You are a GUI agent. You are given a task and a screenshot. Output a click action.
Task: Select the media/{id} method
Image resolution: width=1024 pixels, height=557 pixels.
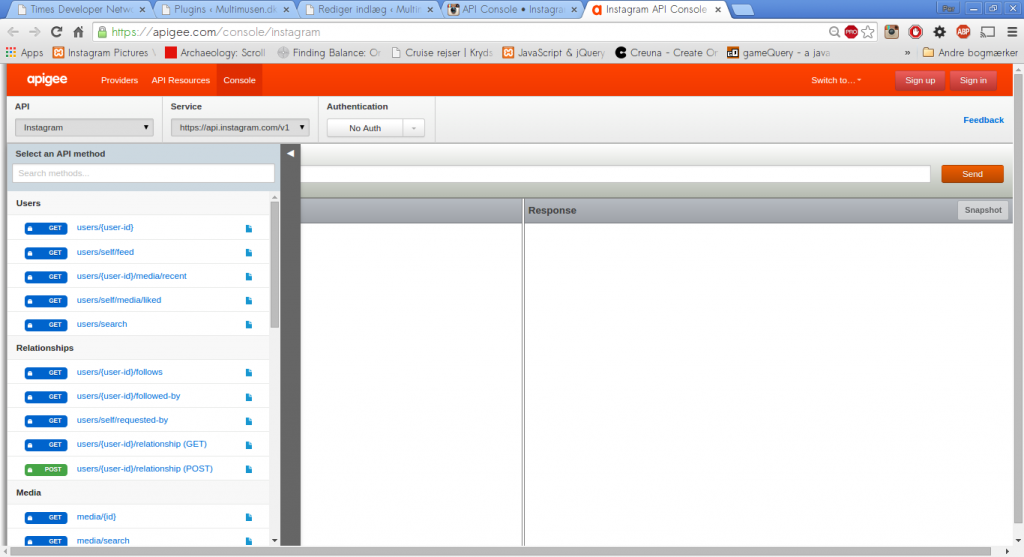pos(96,517)
